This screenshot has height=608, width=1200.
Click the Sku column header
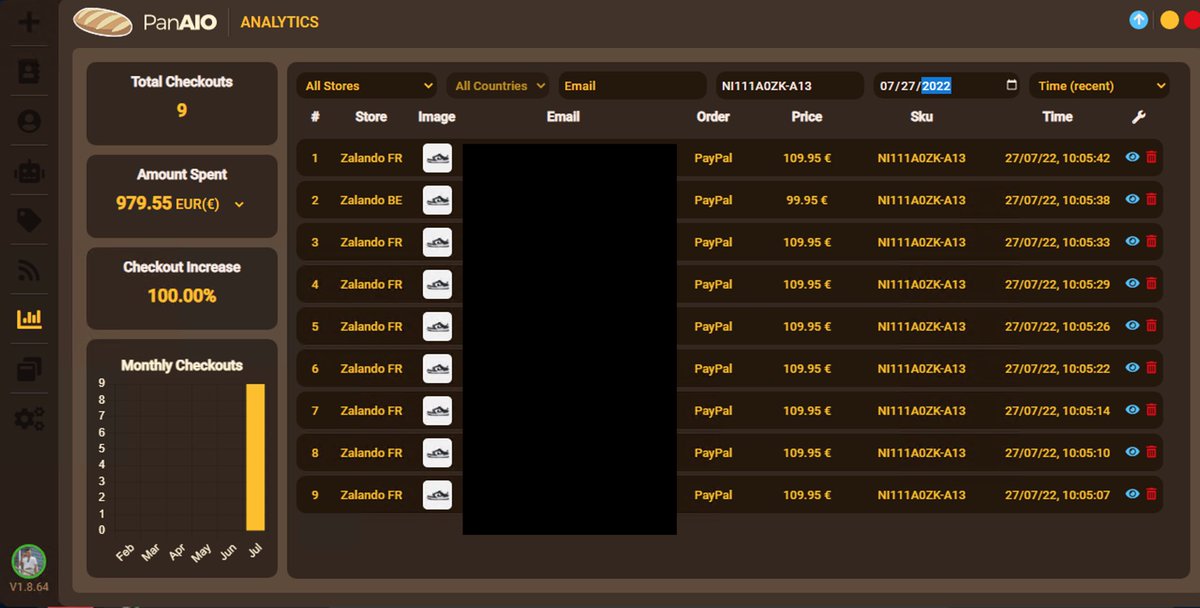pyautogui.click(x=922, y=117)
